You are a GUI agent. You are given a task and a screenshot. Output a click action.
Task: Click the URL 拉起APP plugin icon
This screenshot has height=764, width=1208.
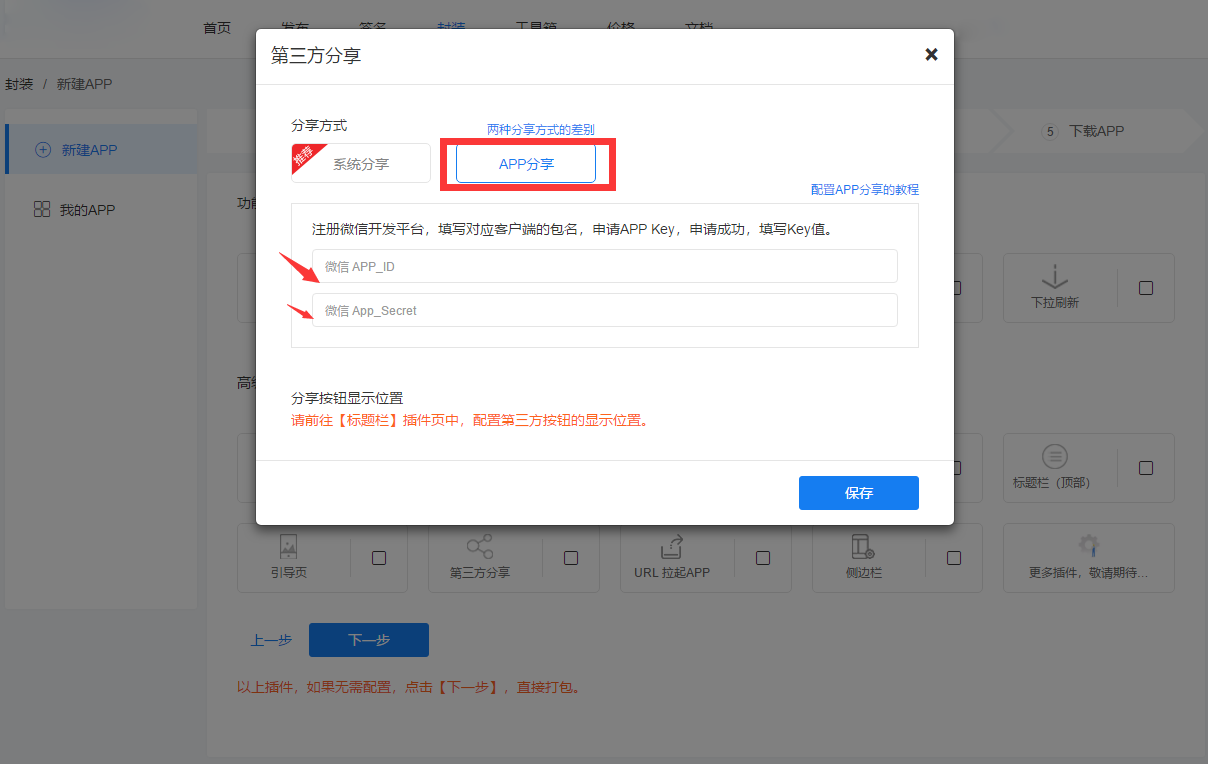point(671,546)
